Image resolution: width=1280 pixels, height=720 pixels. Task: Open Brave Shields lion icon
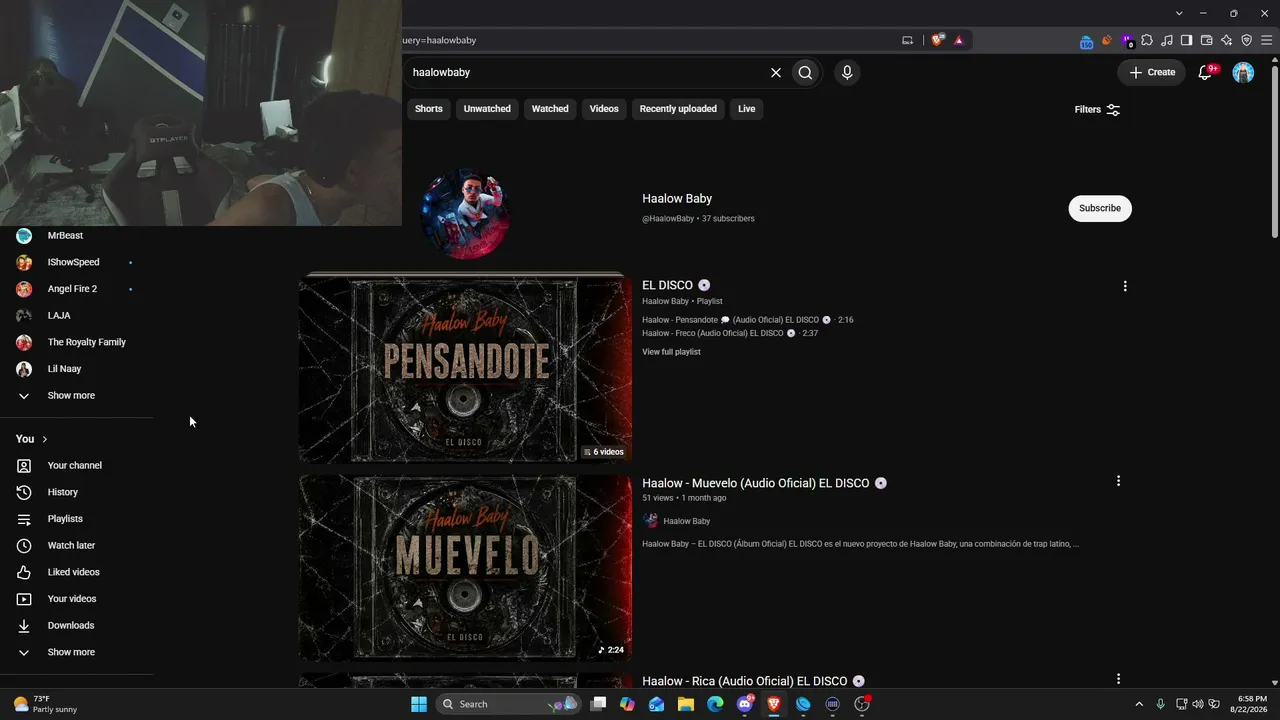click(937, 40)
